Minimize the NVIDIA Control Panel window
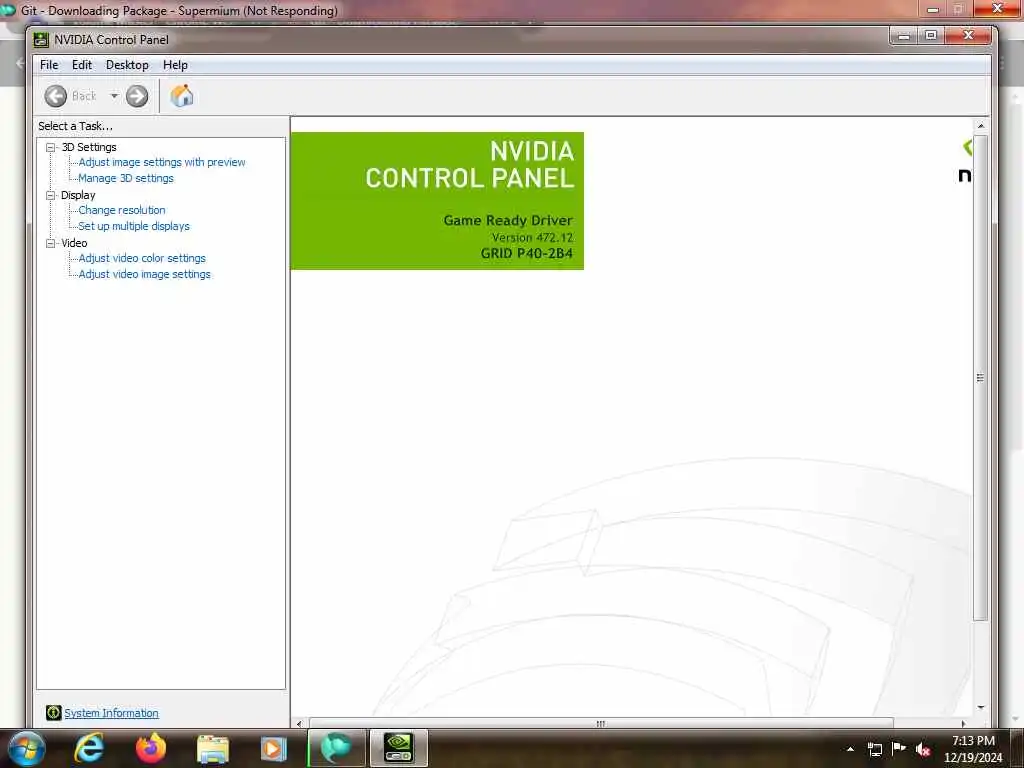Image resolution: width=1024 pixels, height=768 pixels. [904, 35]
